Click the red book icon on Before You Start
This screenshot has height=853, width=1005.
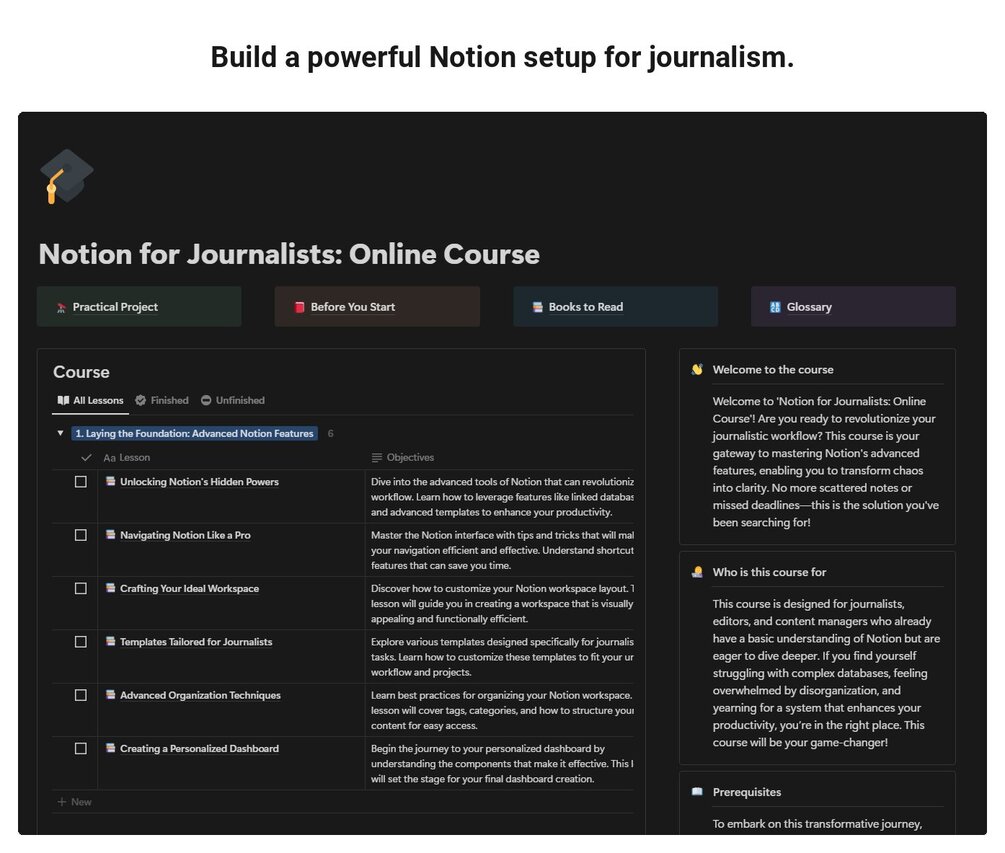click(x=299, y=308)
